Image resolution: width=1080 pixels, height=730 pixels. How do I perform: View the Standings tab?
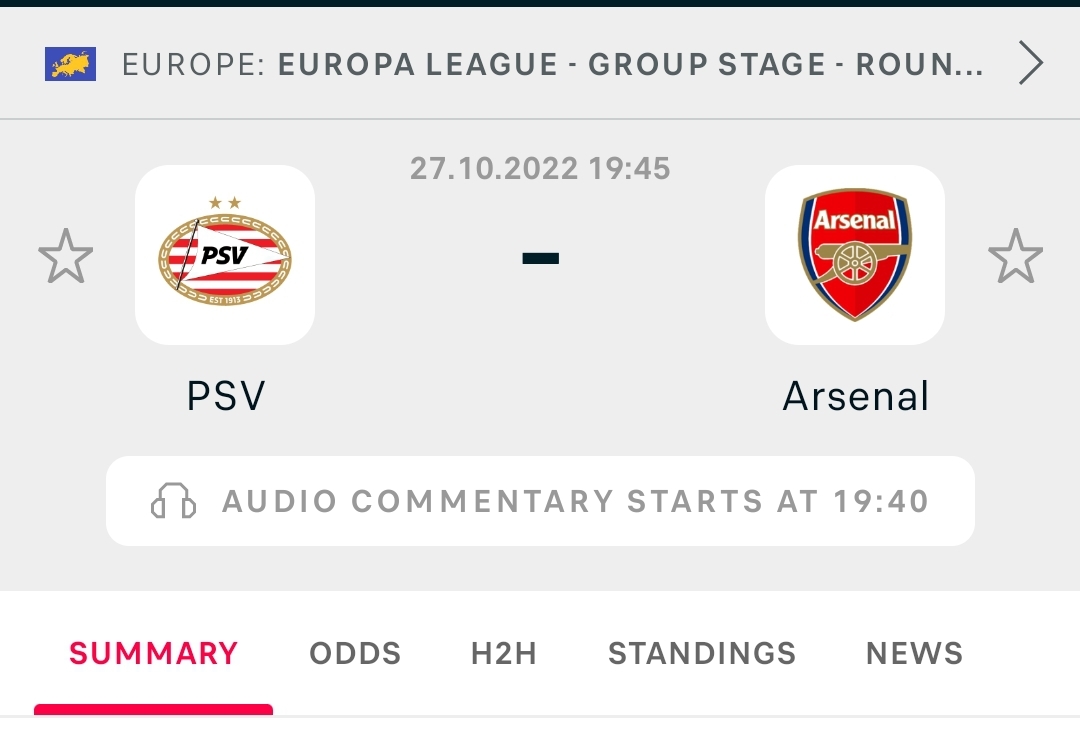[x=702, y=654]
